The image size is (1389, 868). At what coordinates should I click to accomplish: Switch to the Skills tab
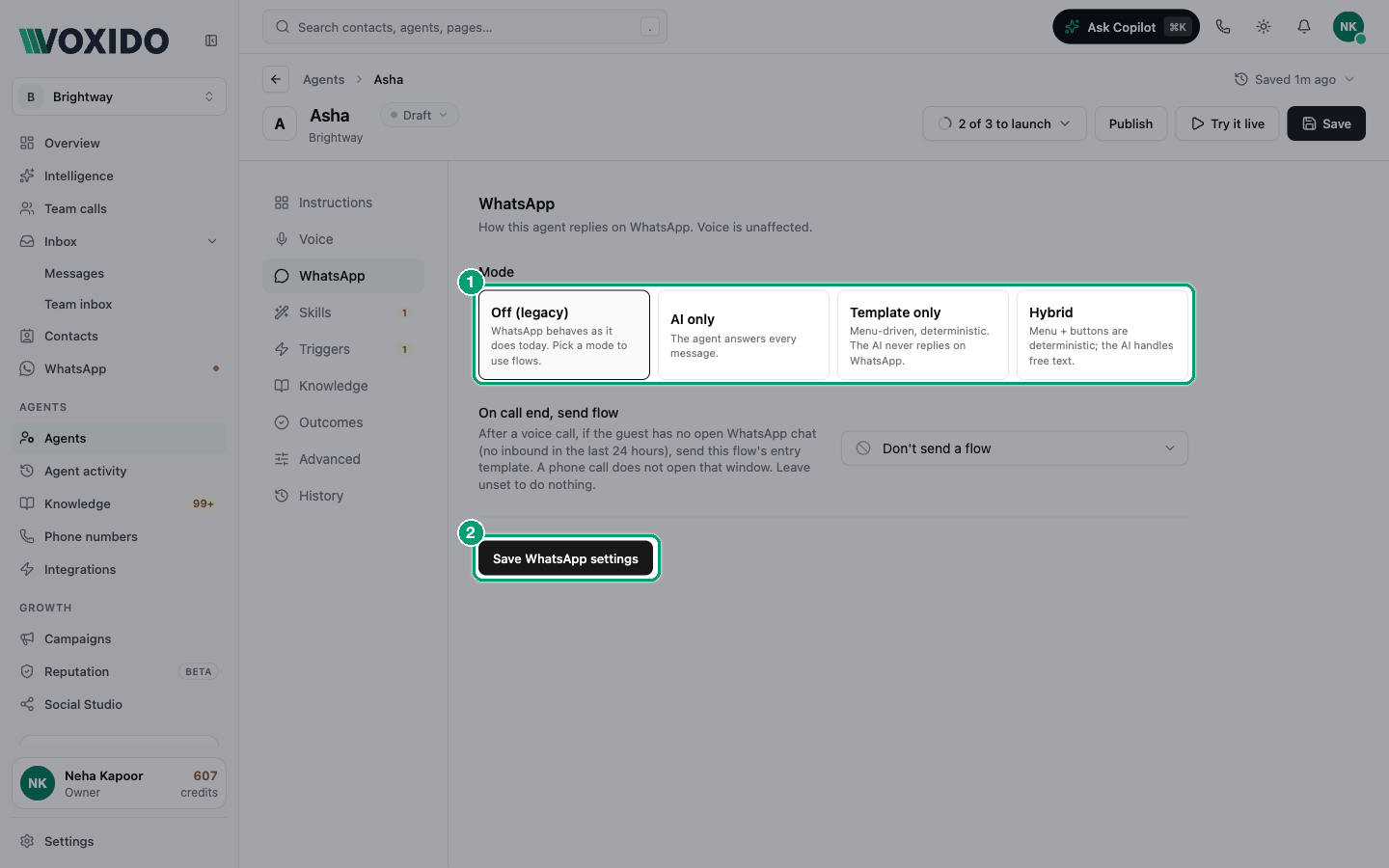pos(343,312)
